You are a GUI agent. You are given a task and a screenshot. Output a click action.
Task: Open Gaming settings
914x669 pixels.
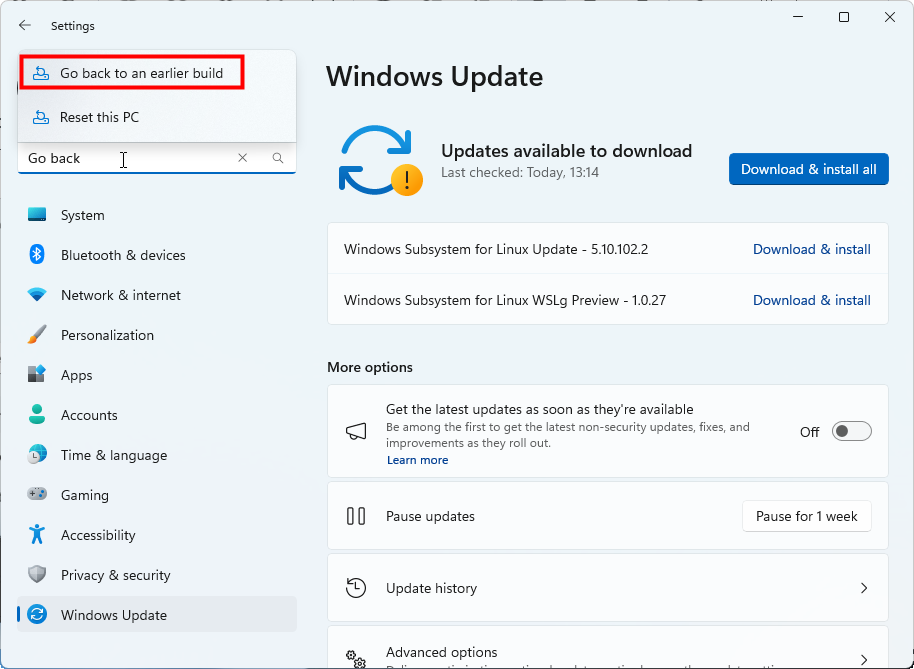pyautogui.click(x=157, y=495)
